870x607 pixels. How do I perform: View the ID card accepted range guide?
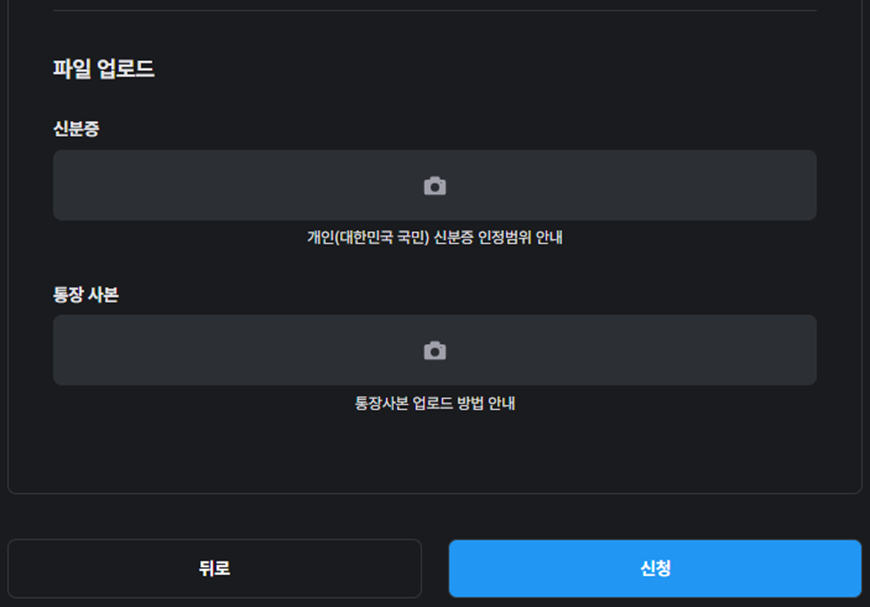[x=434, y=238]
